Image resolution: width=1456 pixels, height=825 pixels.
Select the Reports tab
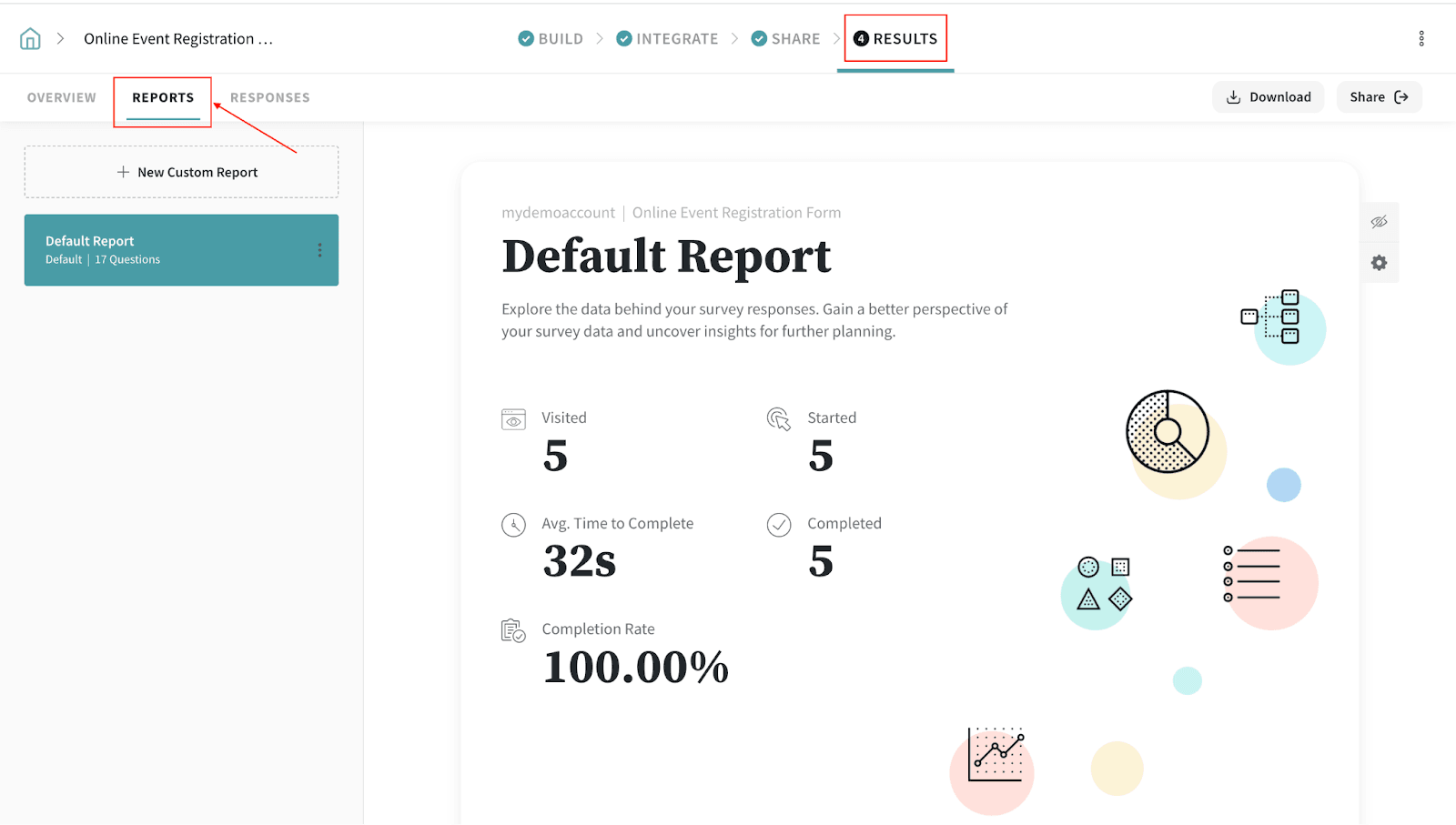[x=163, y=97]
